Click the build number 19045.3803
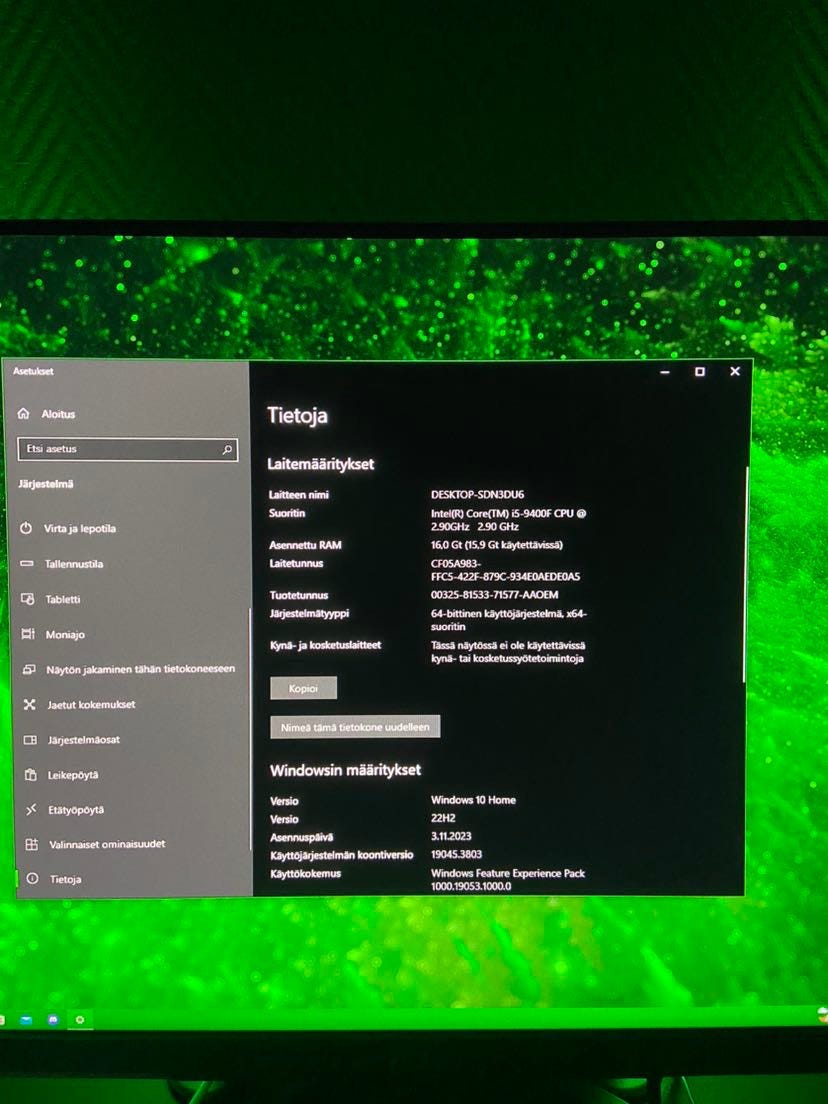Viewport: 828px width, 1104px height. pyautogui.click(x=456, y=854)
